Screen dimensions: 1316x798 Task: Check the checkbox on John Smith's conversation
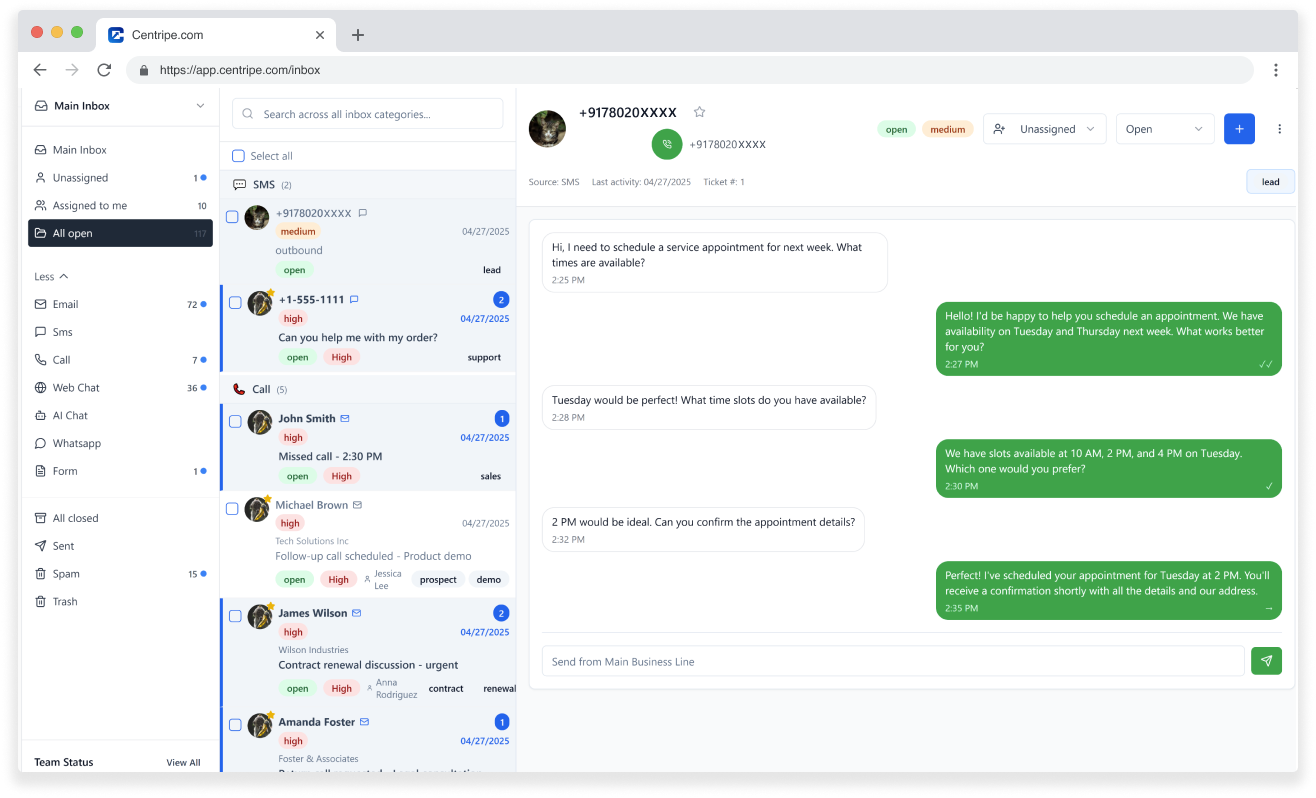235,422
